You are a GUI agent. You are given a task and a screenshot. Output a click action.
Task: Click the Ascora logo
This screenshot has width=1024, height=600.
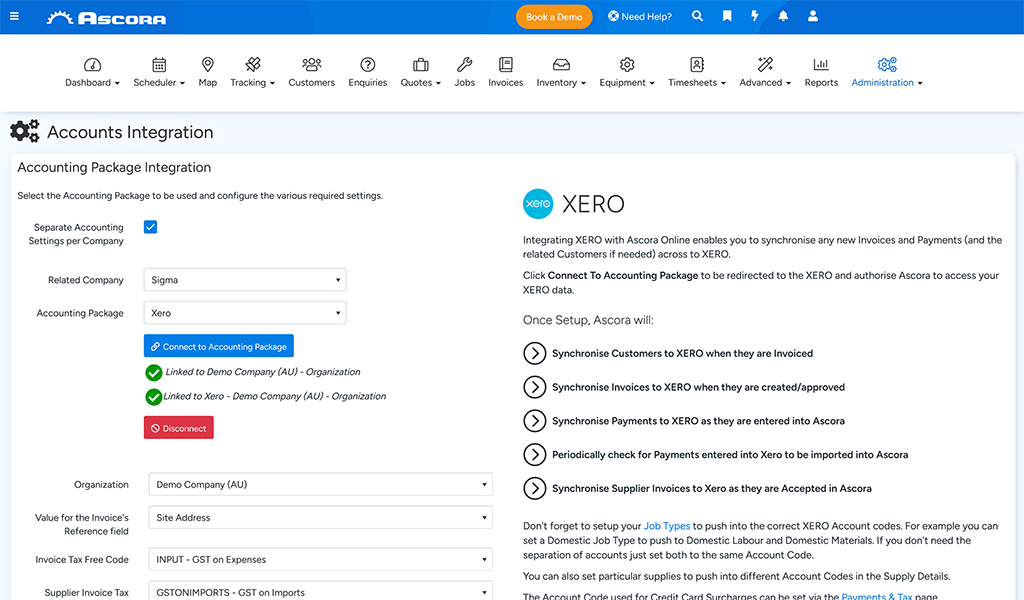pyautogui.click(x=106, y=18)
